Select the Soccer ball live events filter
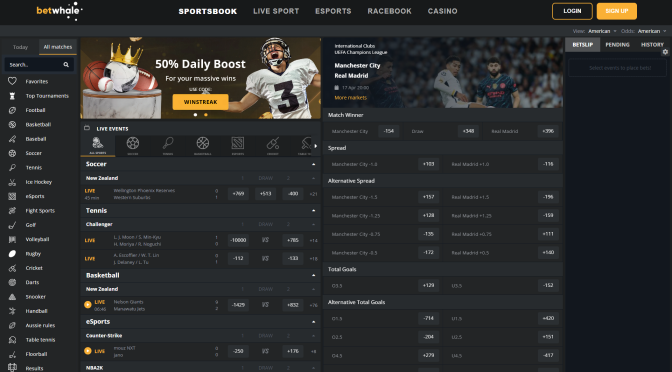Image resolution: width=672 pixels, height=372 pixels. (x=133, y=143)
